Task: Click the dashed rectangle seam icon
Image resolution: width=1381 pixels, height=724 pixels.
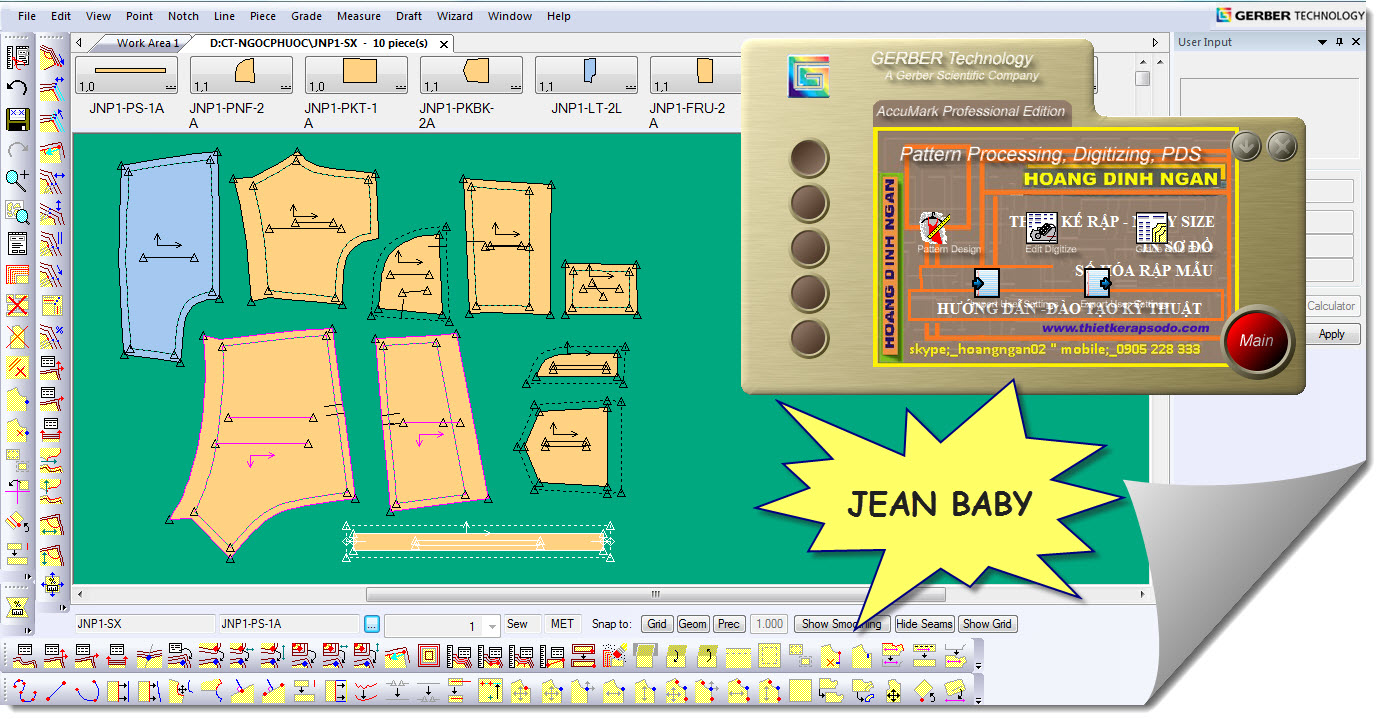Action: (x=769, y=656)
